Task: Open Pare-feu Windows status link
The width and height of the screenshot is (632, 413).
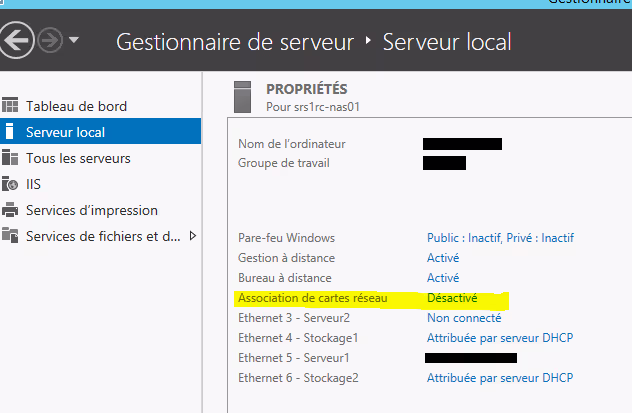Action: coord(500,238)
